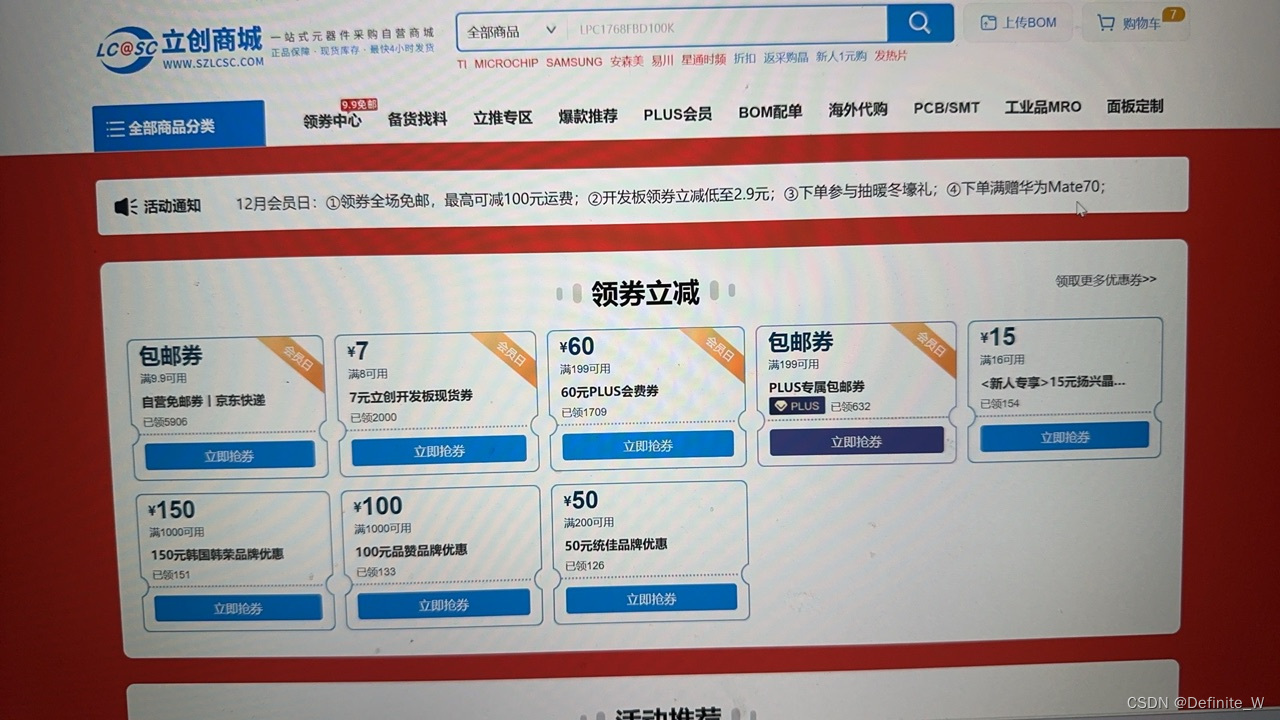Click the 活动通知 label

click(172, 206)
